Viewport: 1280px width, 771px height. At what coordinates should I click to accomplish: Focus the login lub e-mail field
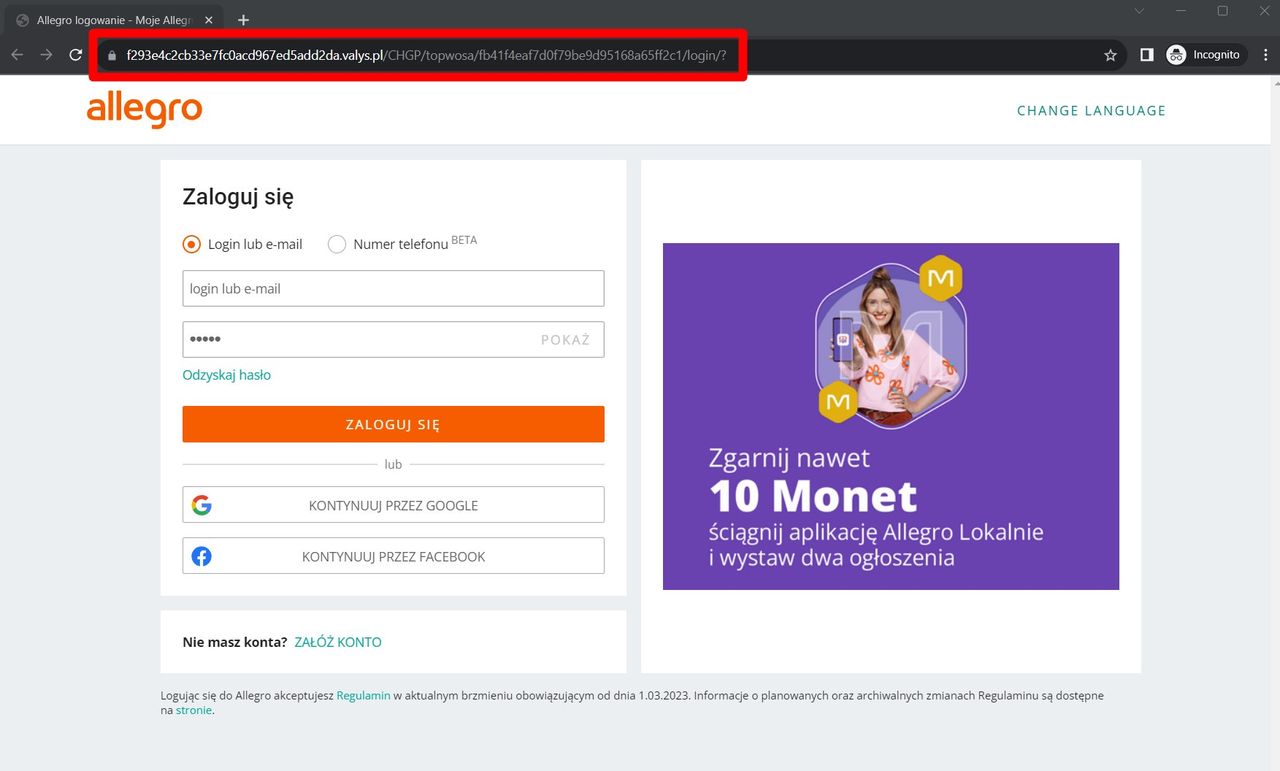click(393, 288)
